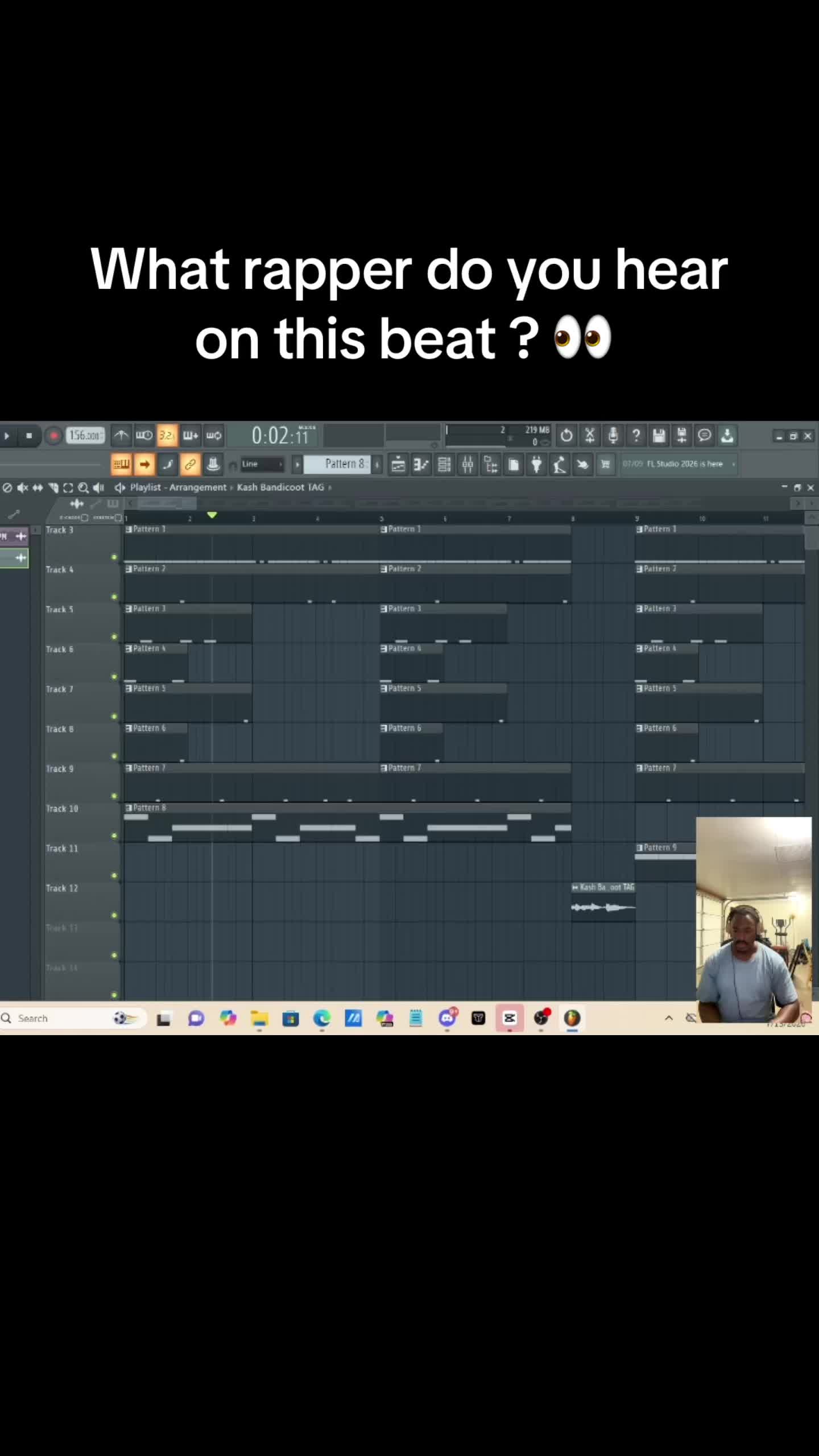This screenshot has height=1456, width=819.
Task: Toggle mute switch on Track 3
Action: coord(114,557)
